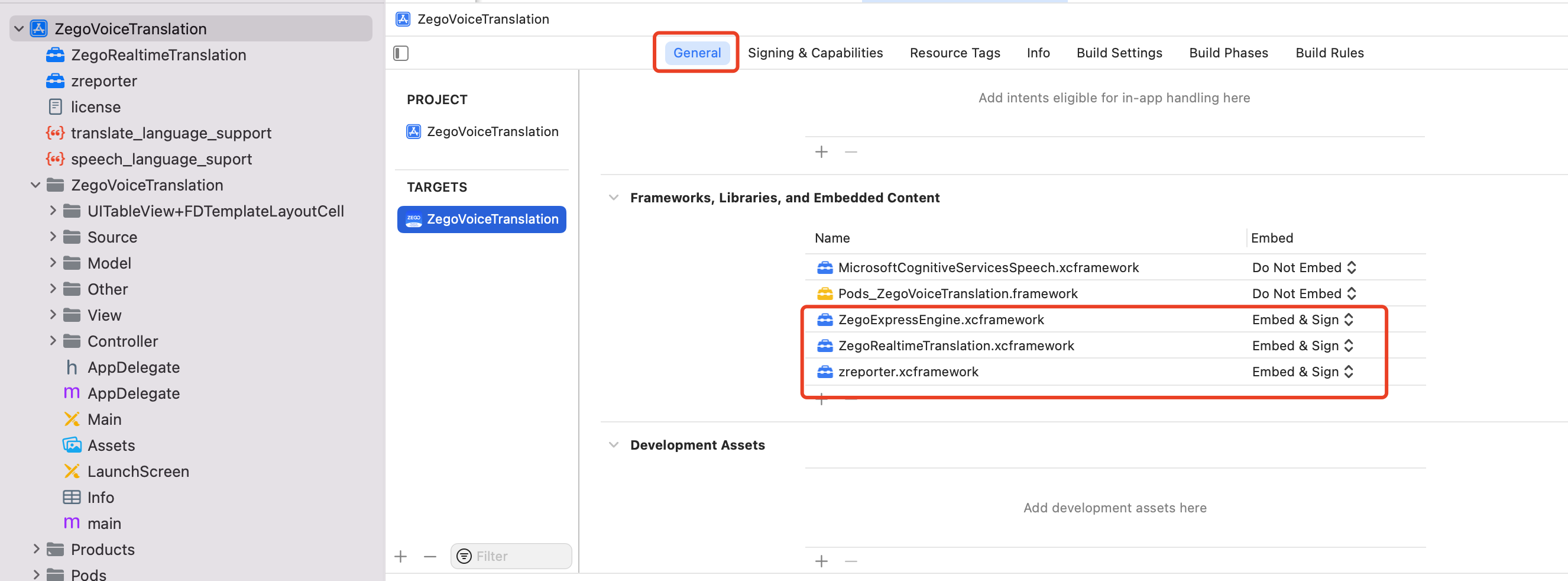
Task: Click the ZegoRealtimeTranslation framework icon in navigator
Action: pos(55,55)
